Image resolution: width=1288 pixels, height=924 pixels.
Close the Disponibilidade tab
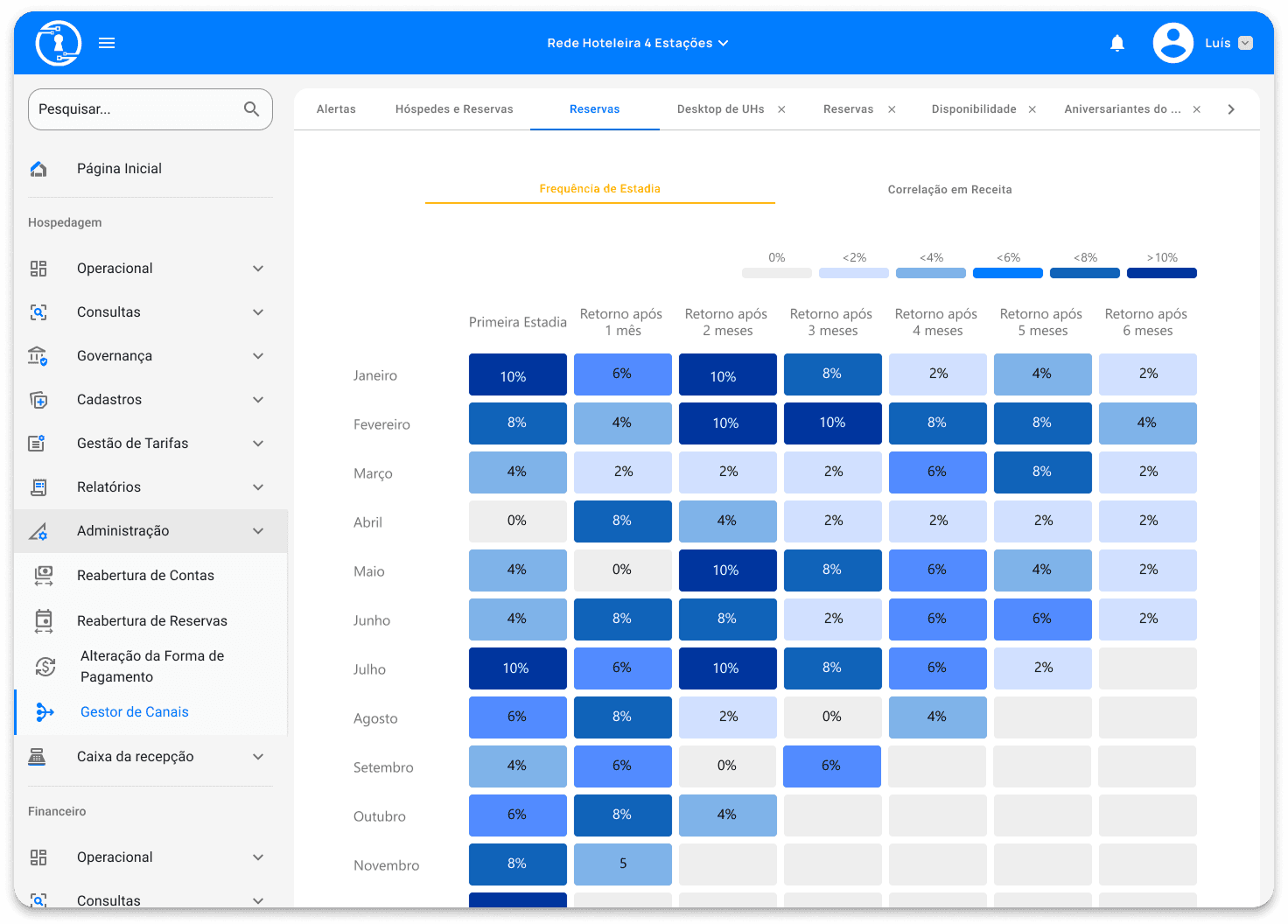1032,109
